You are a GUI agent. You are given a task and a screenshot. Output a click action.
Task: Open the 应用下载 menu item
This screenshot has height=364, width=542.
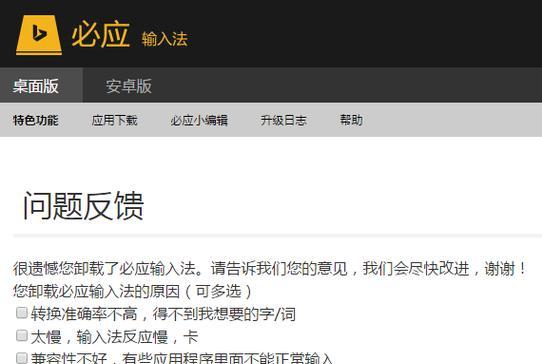click(114, 120)
